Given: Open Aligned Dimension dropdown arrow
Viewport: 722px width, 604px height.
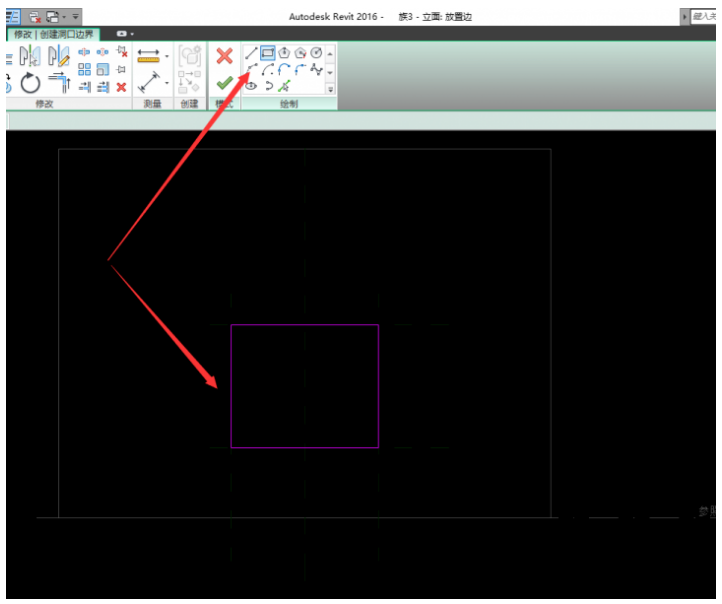Looking at the screenshot, I should 167,83.
